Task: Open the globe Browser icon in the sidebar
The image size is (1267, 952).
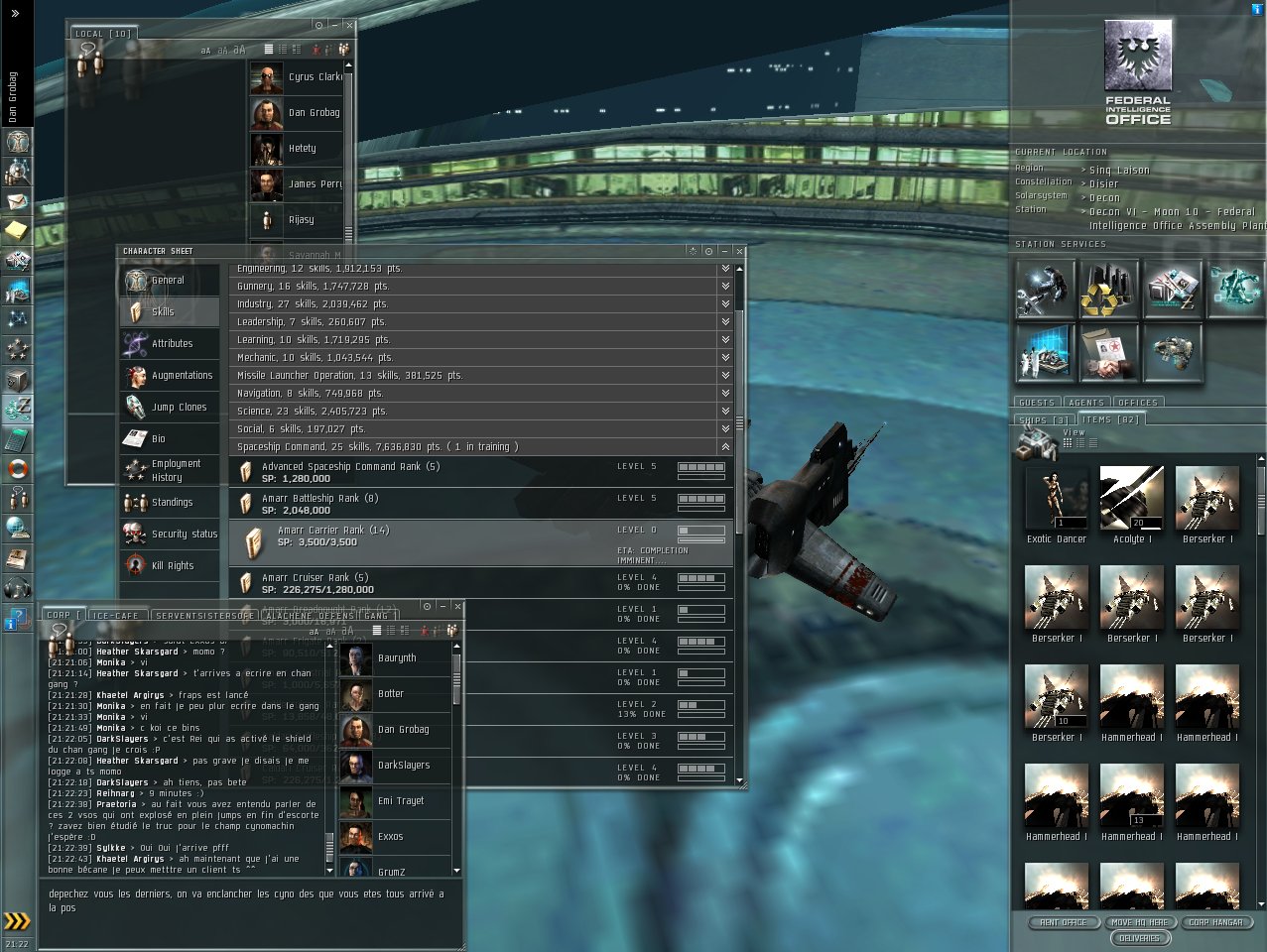Action: [x=17, y=529]
